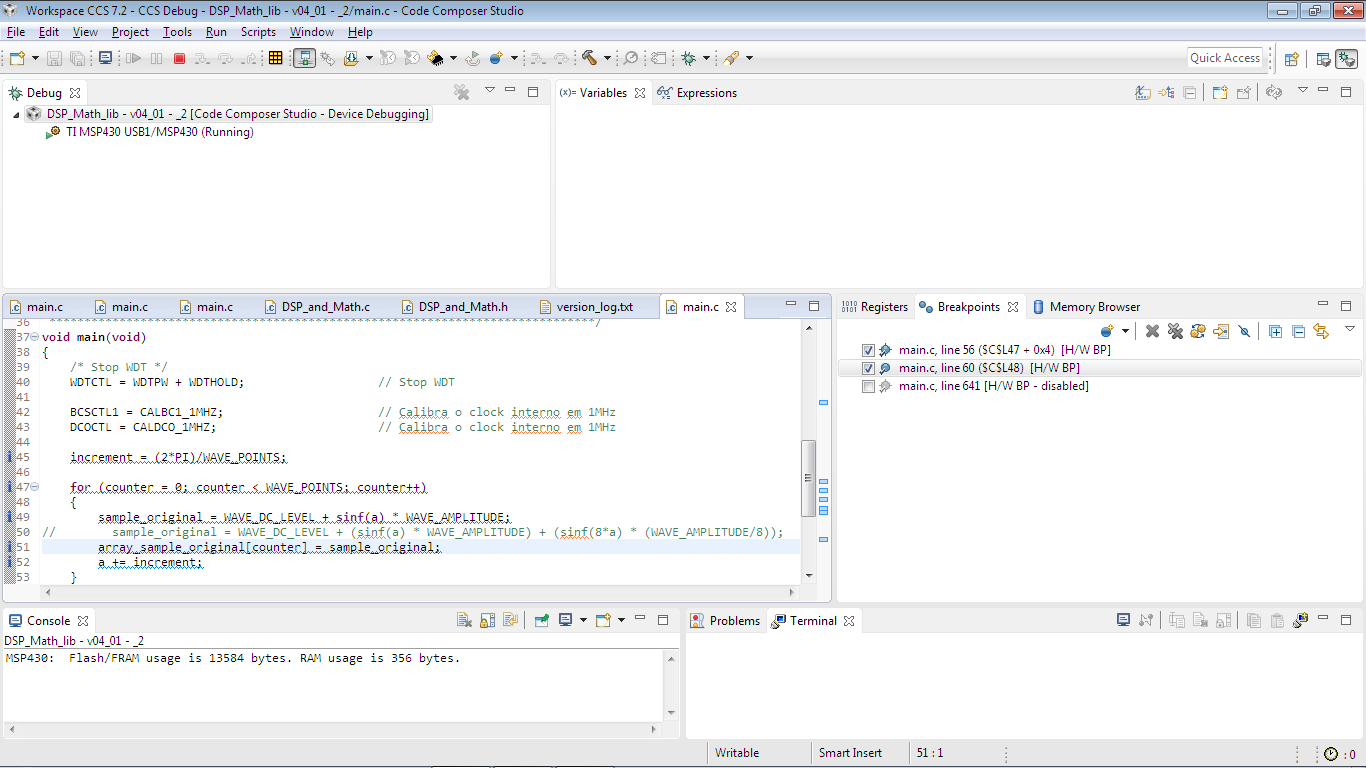
Task: Click the Suspend execution icon
Action: (x=157, y=58)
